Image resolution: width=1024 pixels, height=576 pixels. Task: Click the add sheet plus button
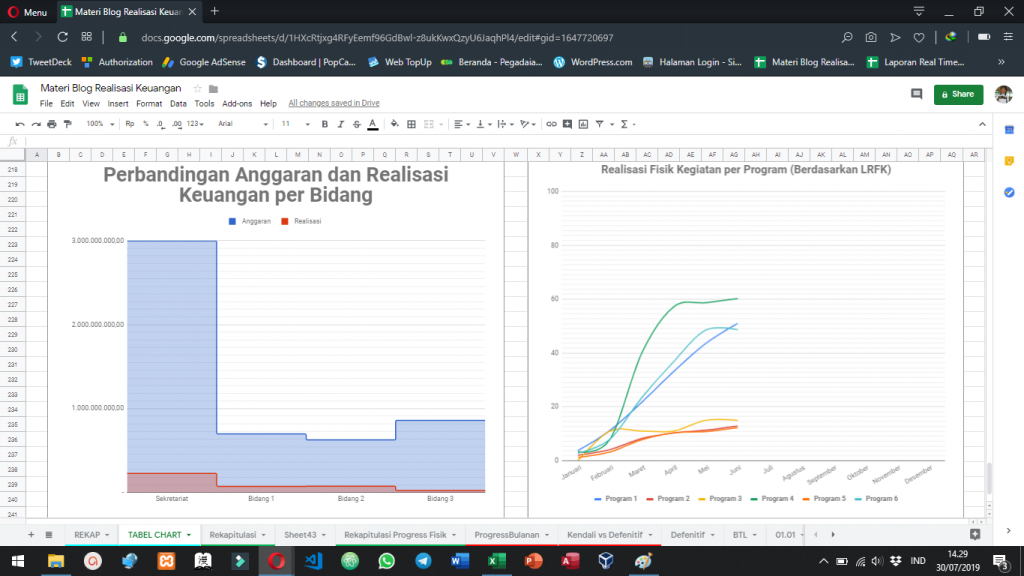(31, 535)
